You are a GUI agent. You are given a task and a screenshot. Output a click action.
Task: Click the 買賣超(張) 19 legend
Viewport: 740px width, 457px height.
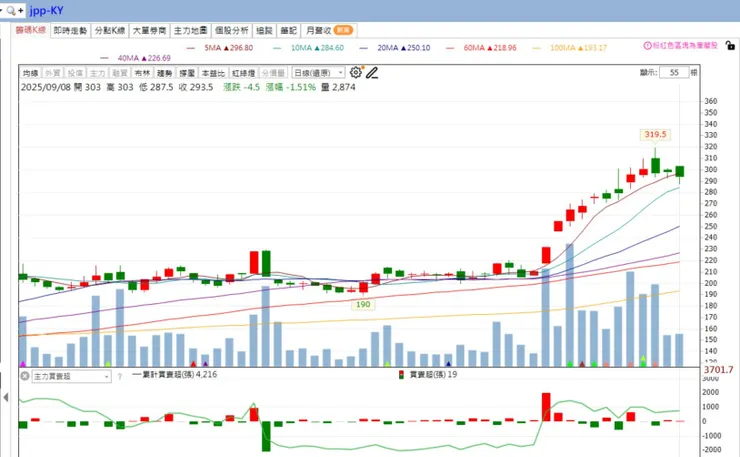click(428, 375)
